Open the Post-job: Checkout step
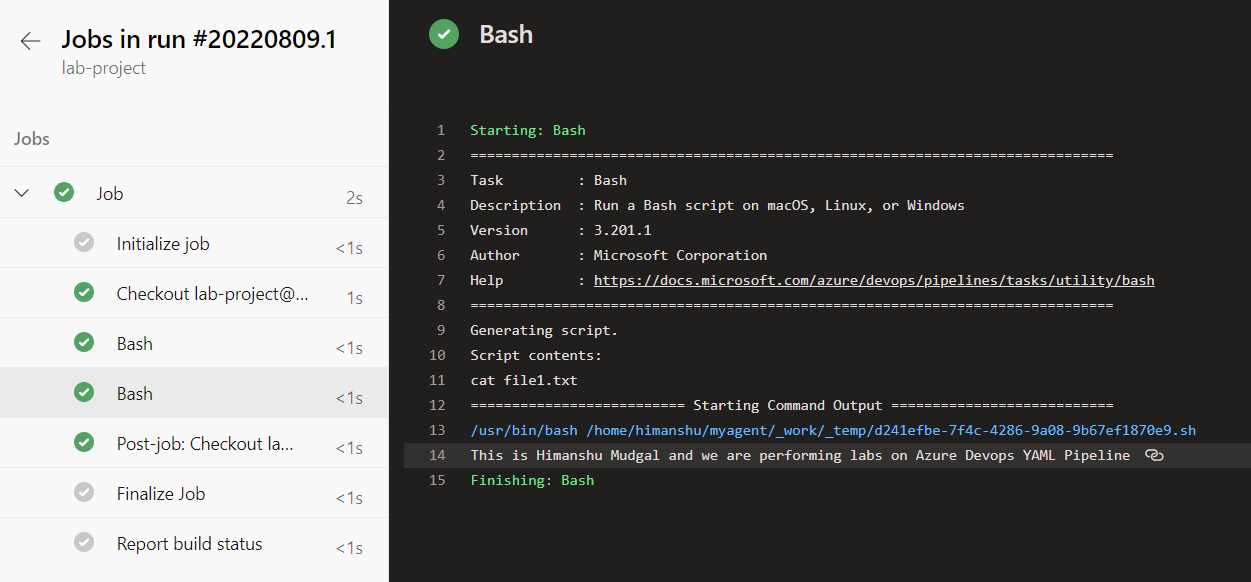The height and width of the screenshot is (582, 1251). [x=194, y=443]
